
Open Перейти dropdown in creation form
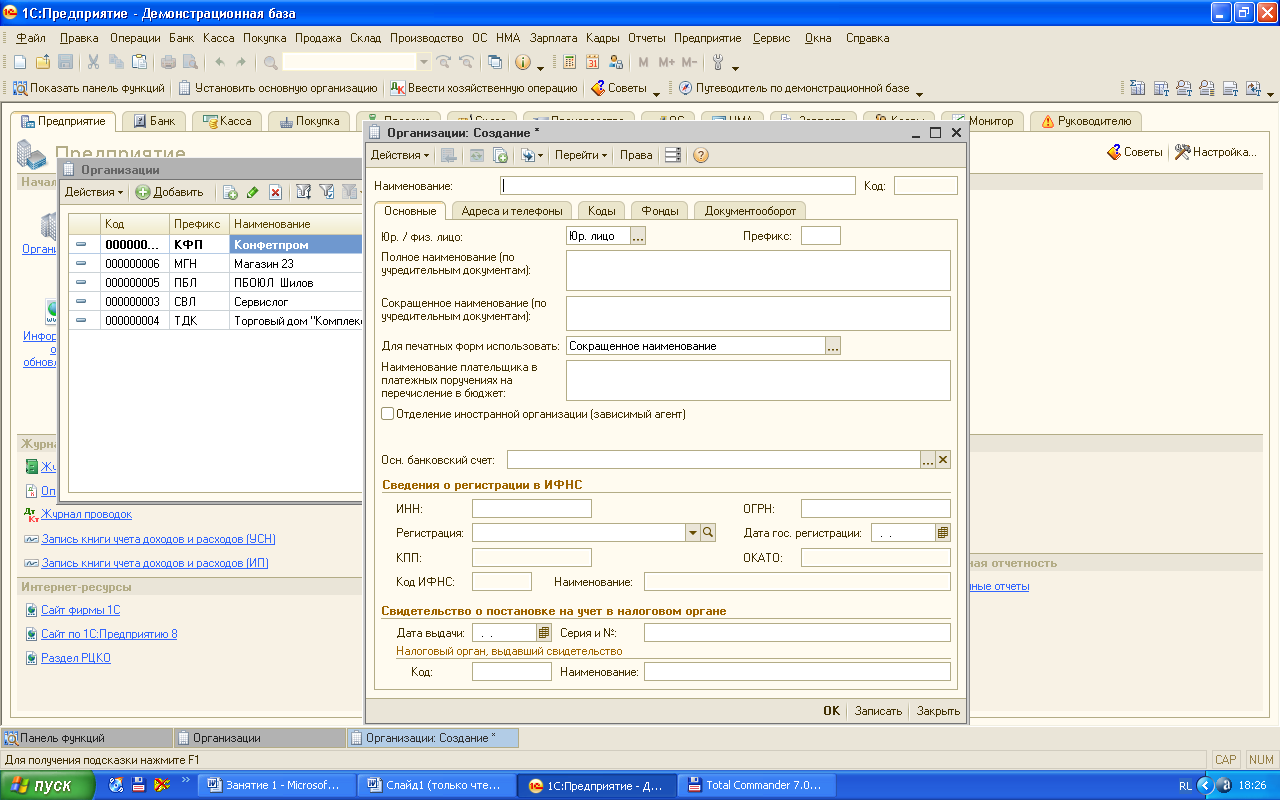581,155
